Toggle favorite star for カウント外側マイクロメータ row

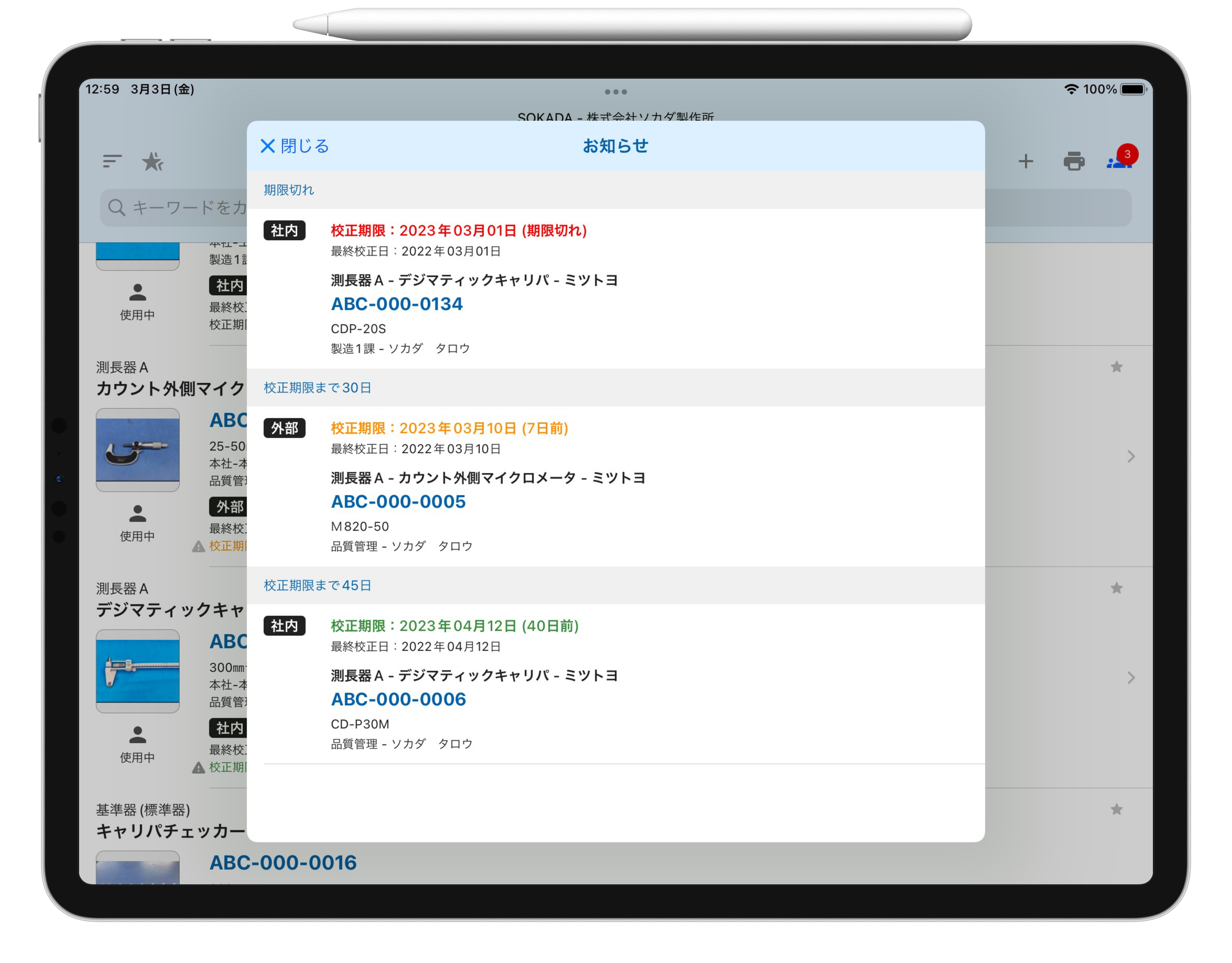1116,367
